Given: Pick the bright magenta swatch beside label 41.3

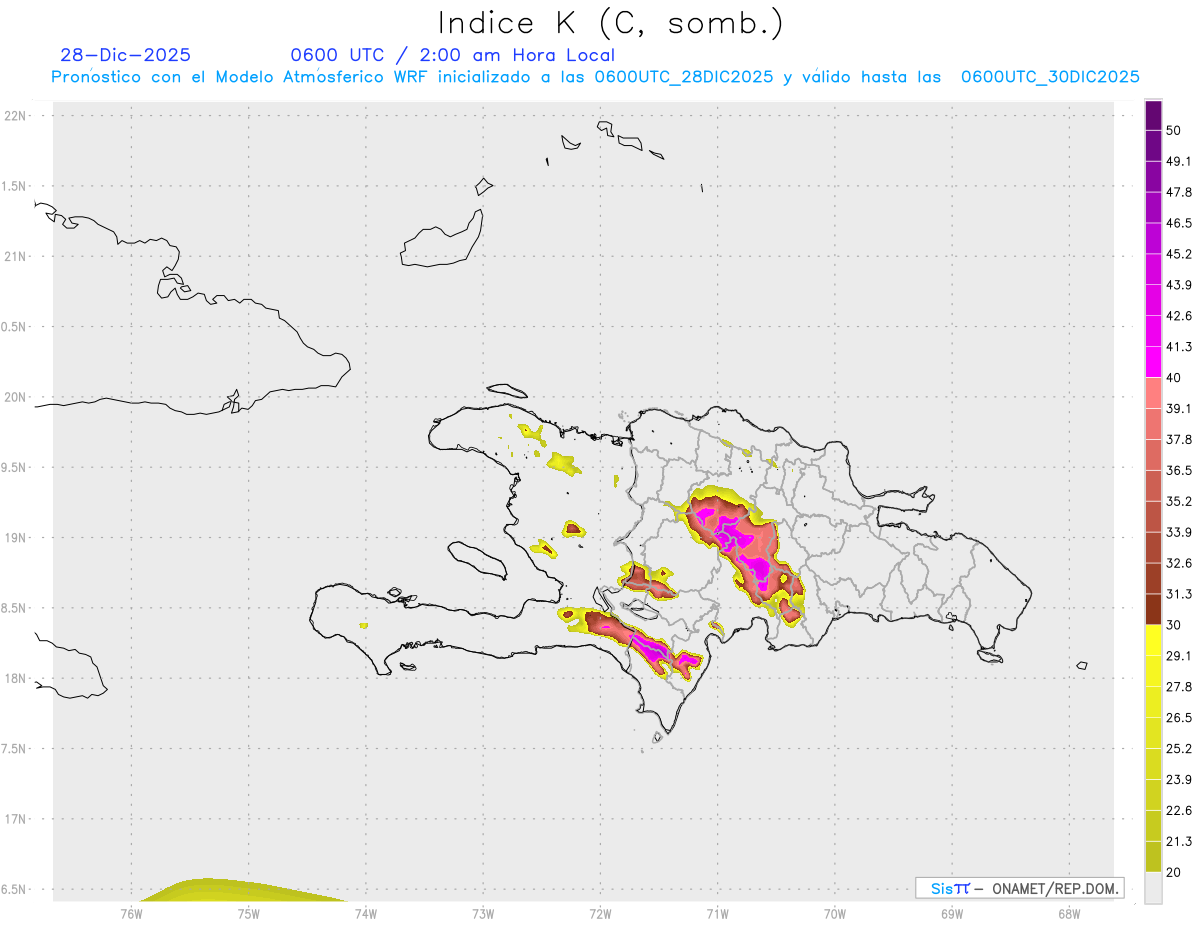Looking at the screenshot, I should [1153, 361].
